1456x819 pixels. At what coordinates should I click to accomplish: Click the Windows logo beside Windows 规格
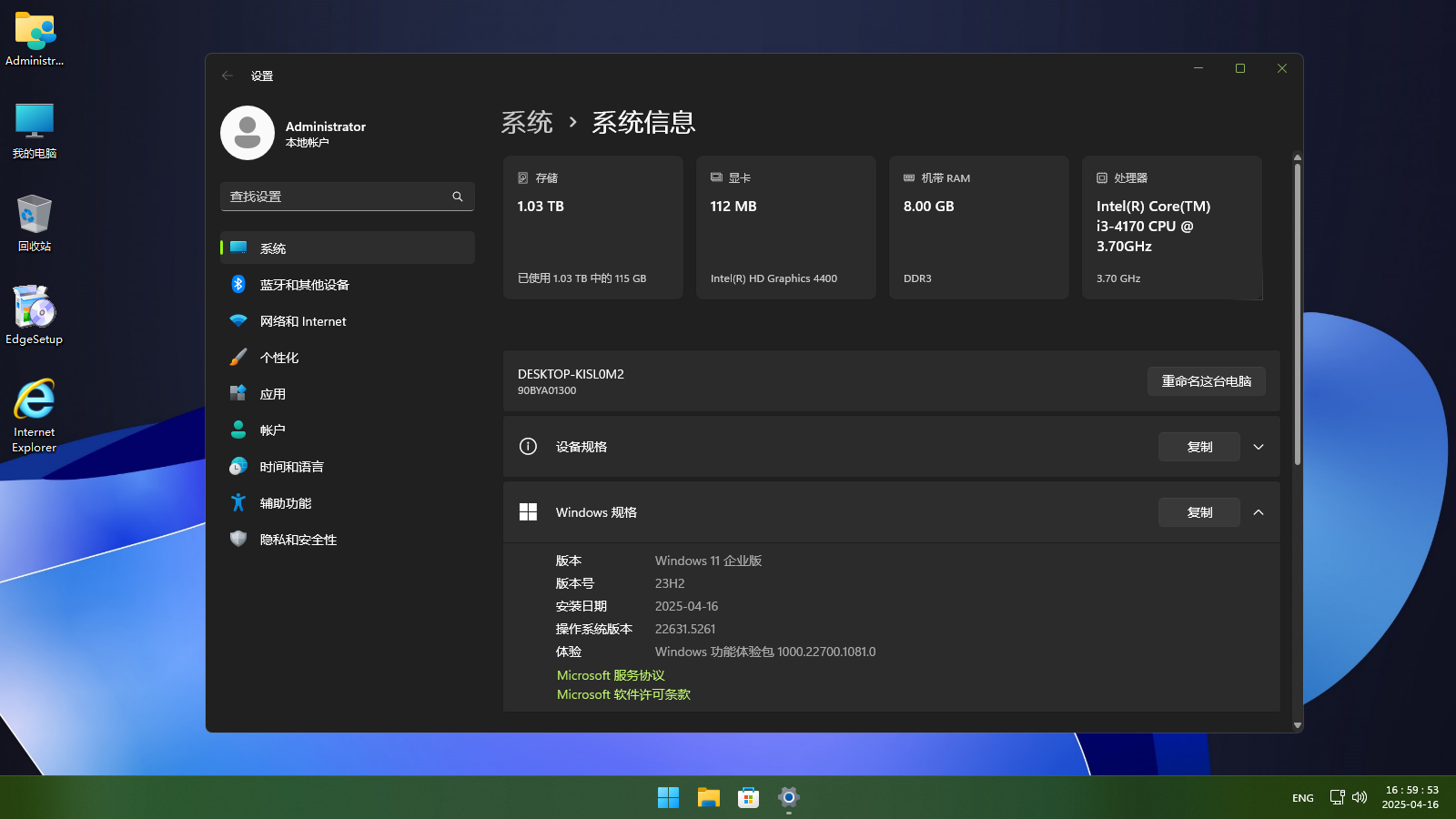[x=528, y=512]
